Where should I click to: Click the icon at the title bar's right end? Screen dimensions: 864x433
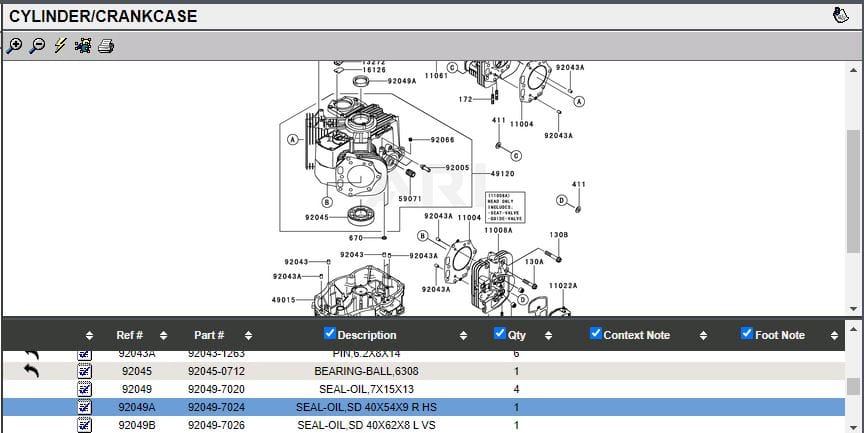(x=841, y=16)
